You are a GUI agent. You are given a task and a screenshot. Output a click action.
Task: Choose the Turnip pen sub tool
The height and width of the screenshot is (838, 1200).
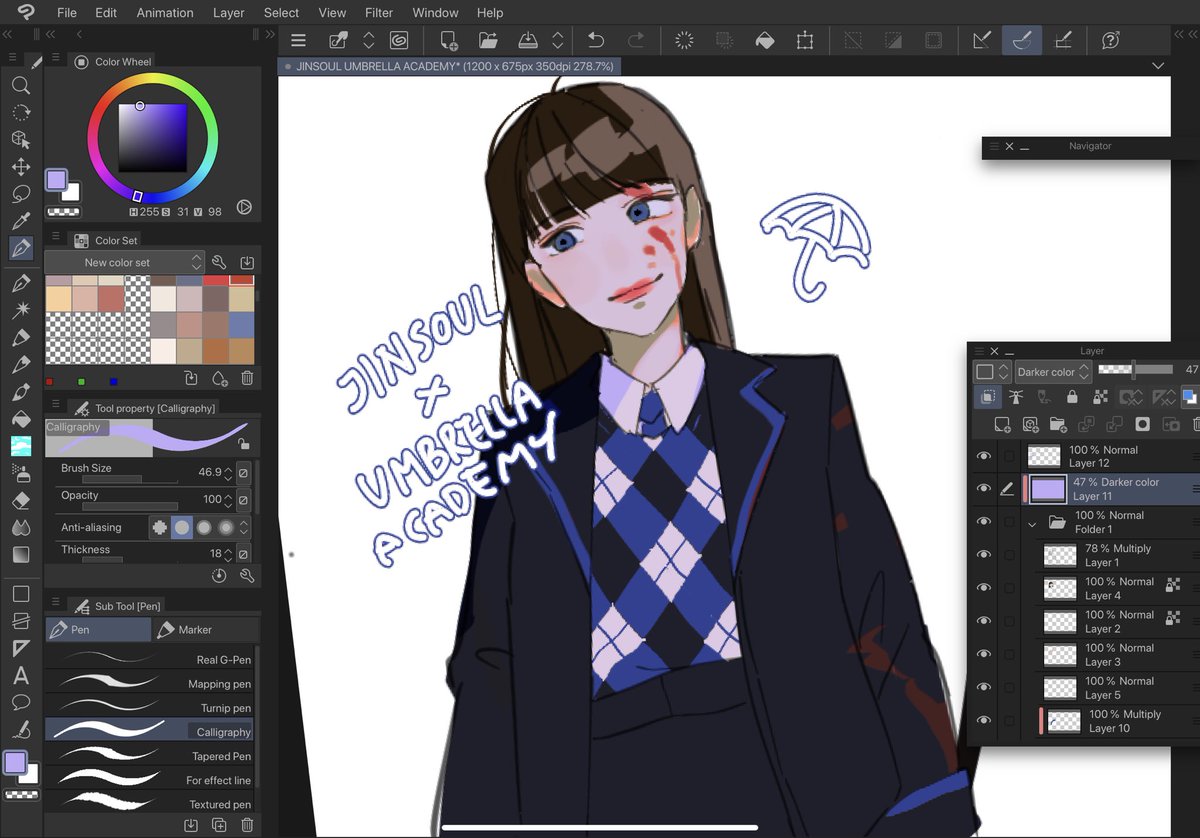(x=149, y=707)
